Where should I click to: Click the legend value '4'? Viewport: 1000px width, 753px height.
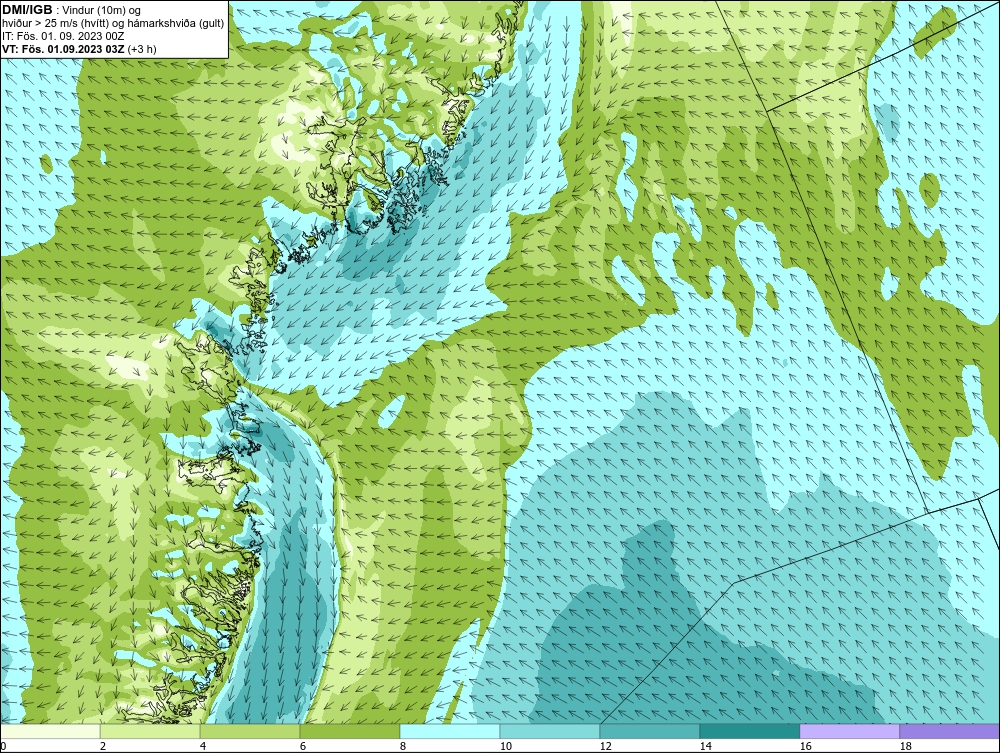203,746
